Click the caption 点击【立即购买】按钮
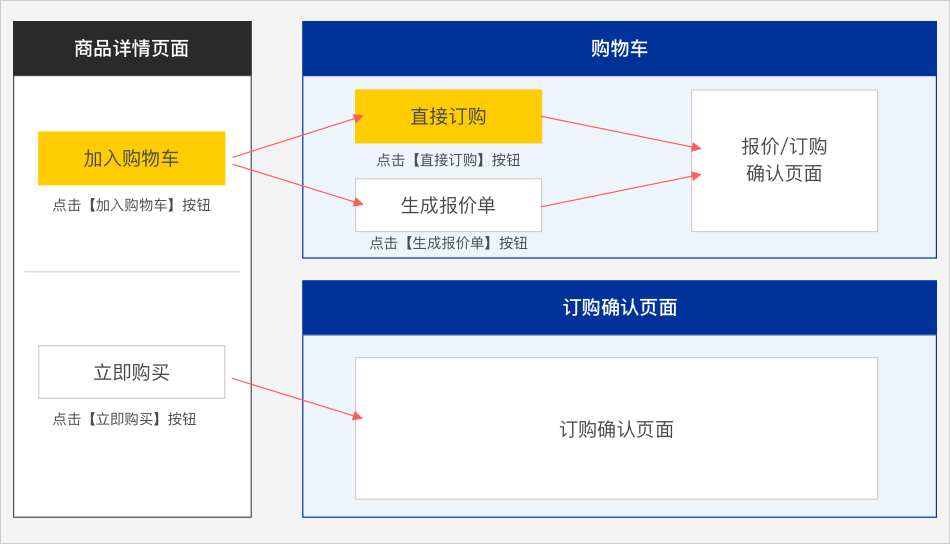The width and height of the screenshot is (950, 544). (x=124, y=419)
